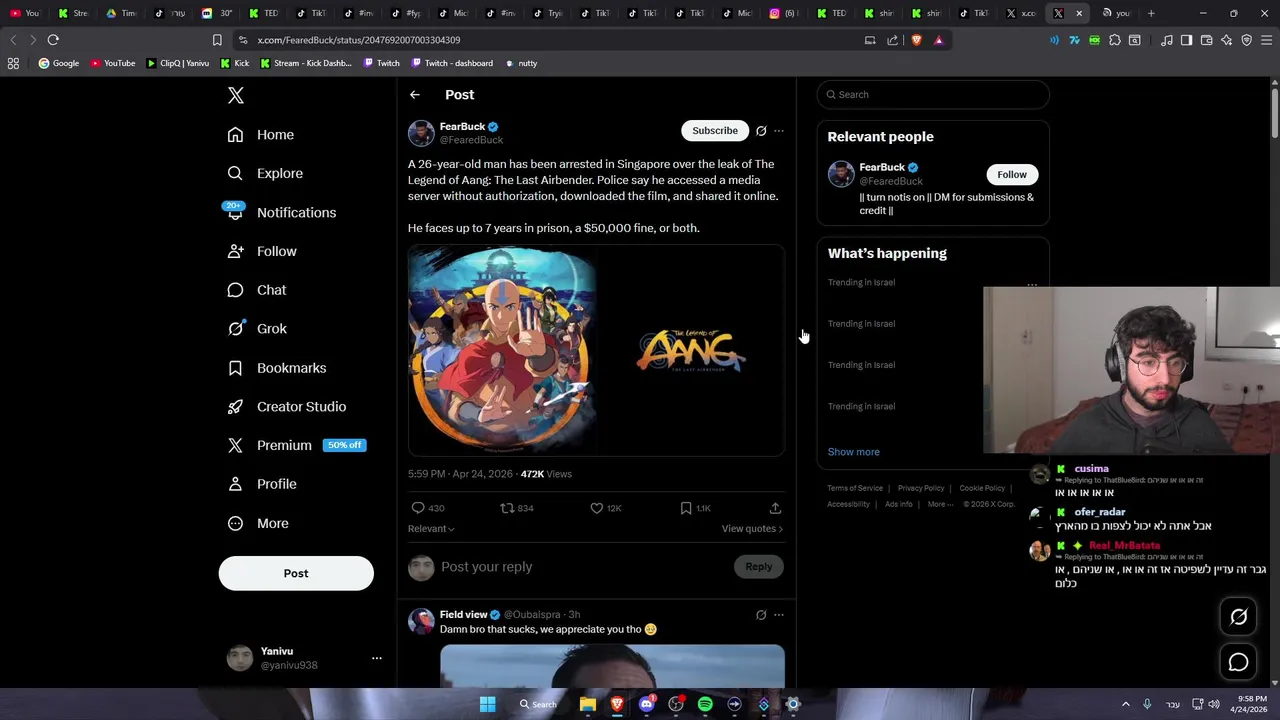This screenshot has width=1280, height=720.
Task: Open the Grok floating button
Action: 1239,617
